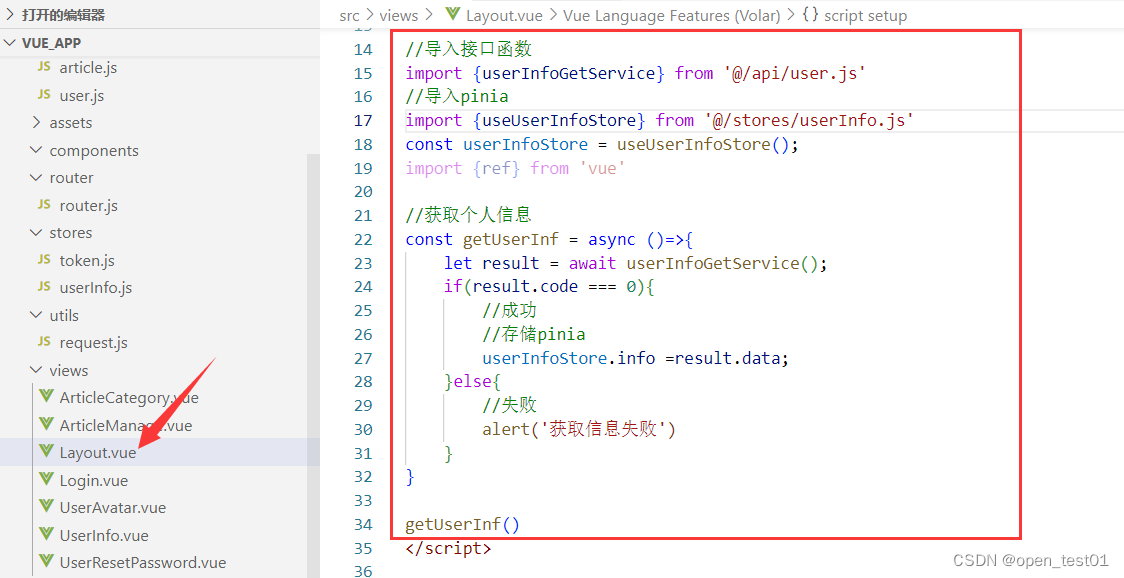The image size is (1124, 578).
Task: Expand the 打开的编辑器 section
Action: 10,14
